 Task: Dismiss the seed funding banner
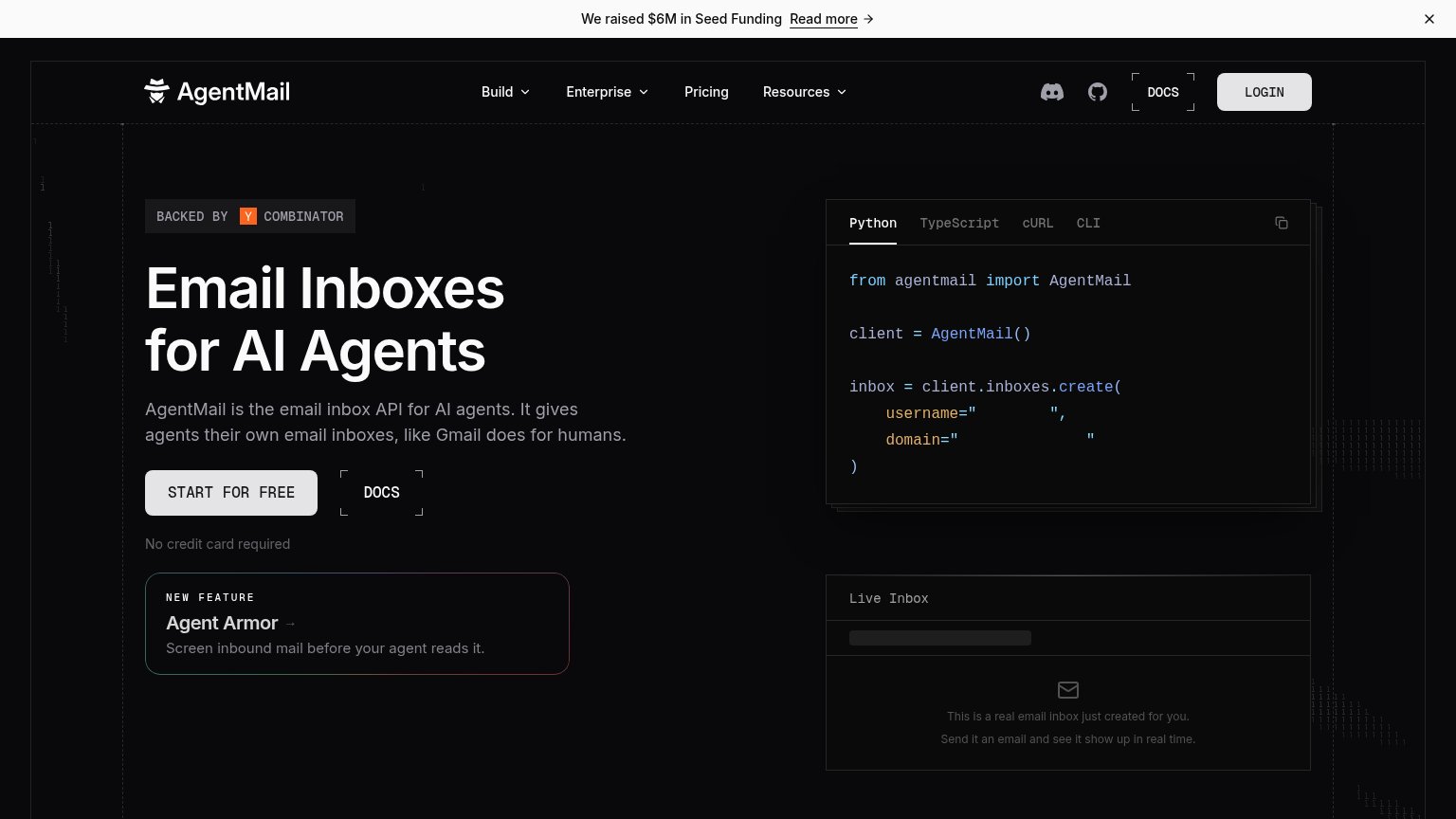[1429, 19]
